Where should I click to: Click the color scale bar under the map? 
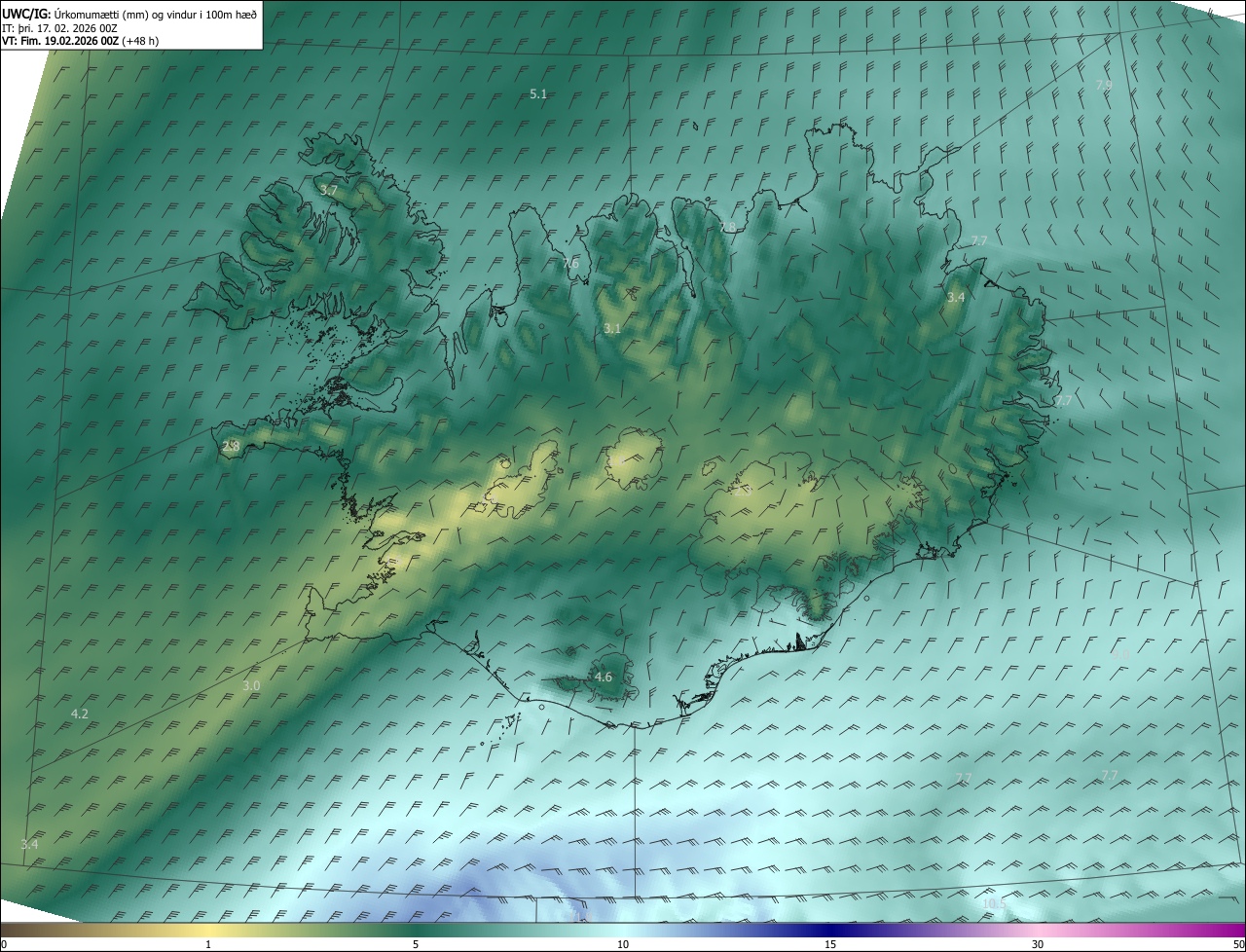pyautogui.click(x=623, y=930)
